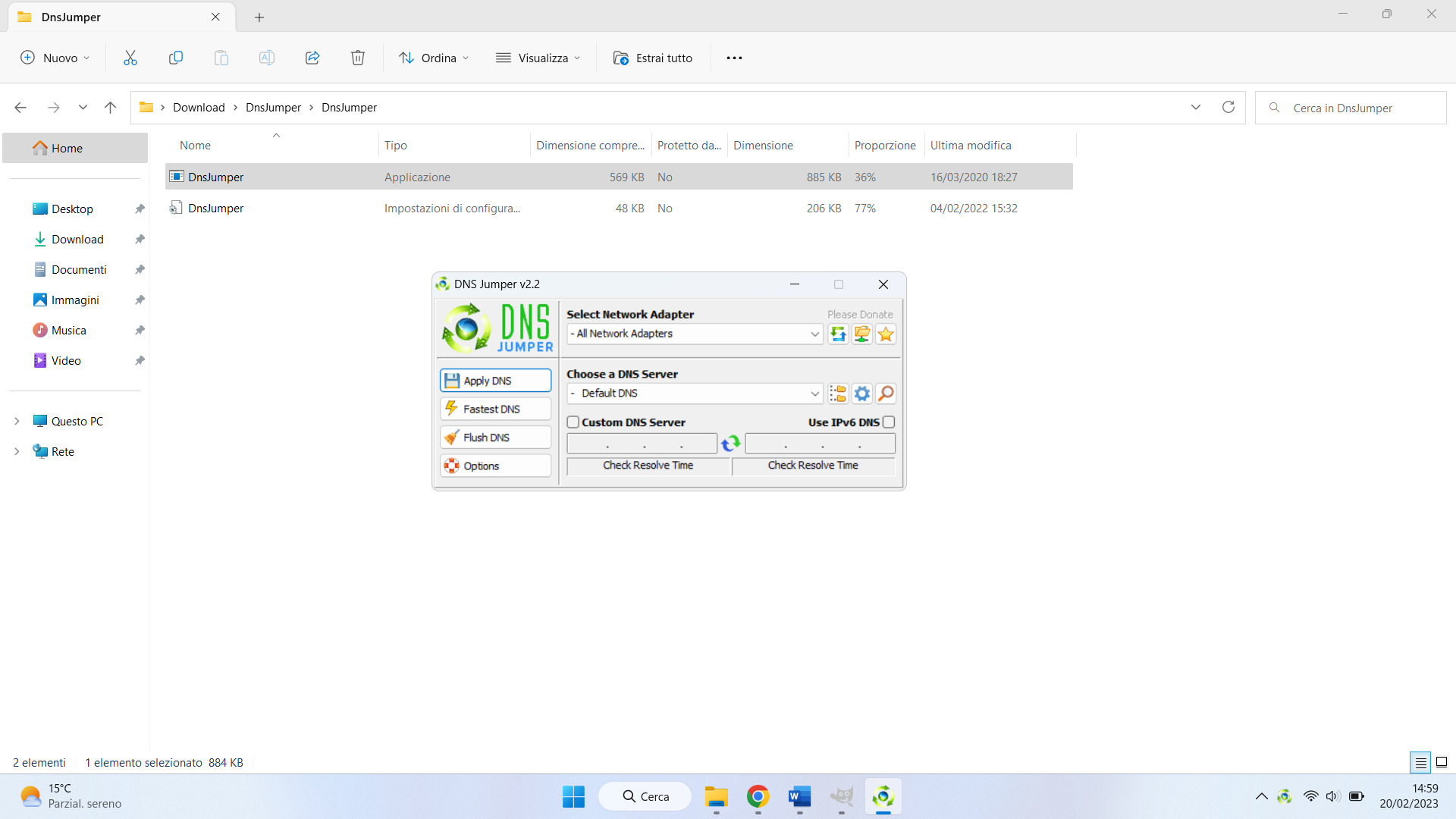
Task: Open DNS Jumper from the taskbar
Action: tap(884, 796)
